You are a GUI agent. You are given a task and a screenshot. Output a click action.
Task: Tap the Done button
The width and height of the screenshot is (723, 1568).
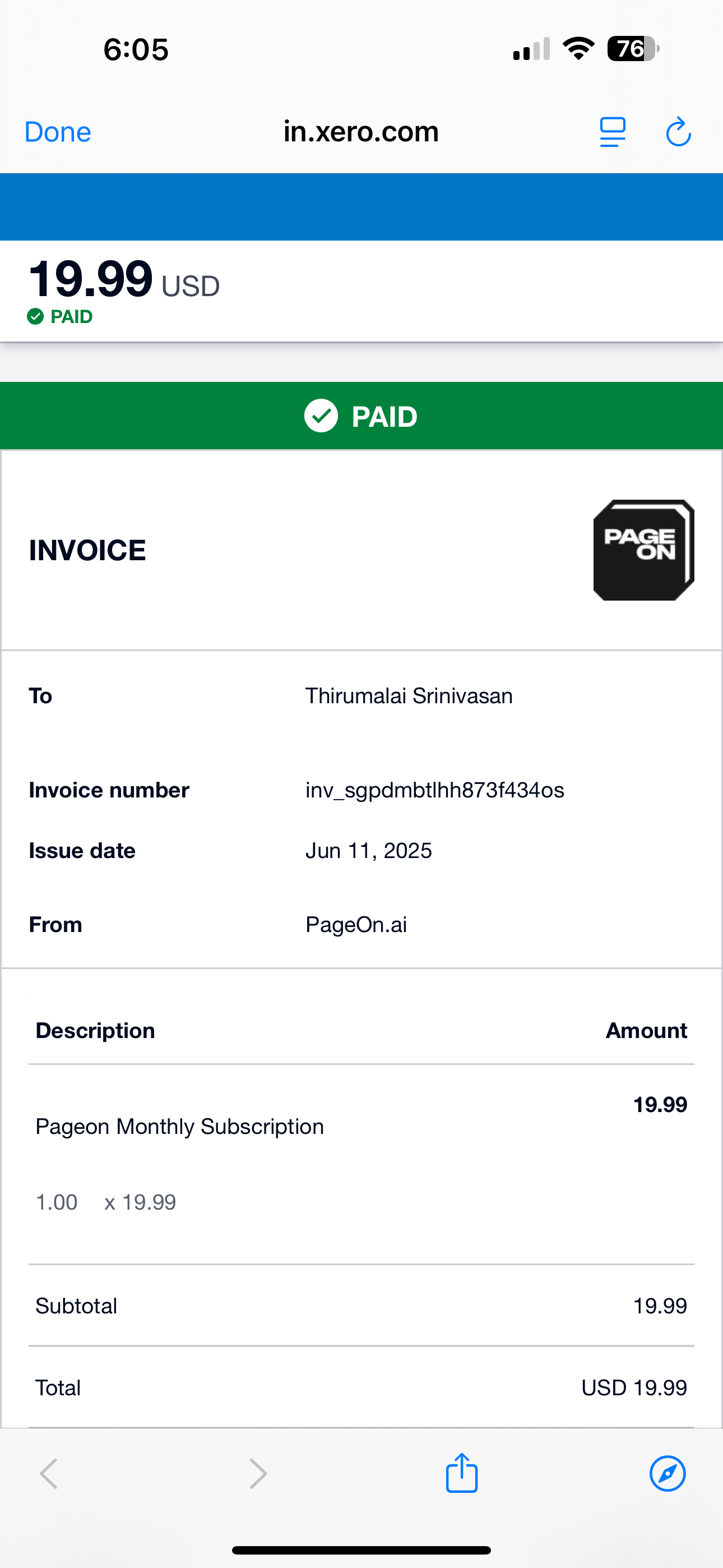click(x=58, y=132)
